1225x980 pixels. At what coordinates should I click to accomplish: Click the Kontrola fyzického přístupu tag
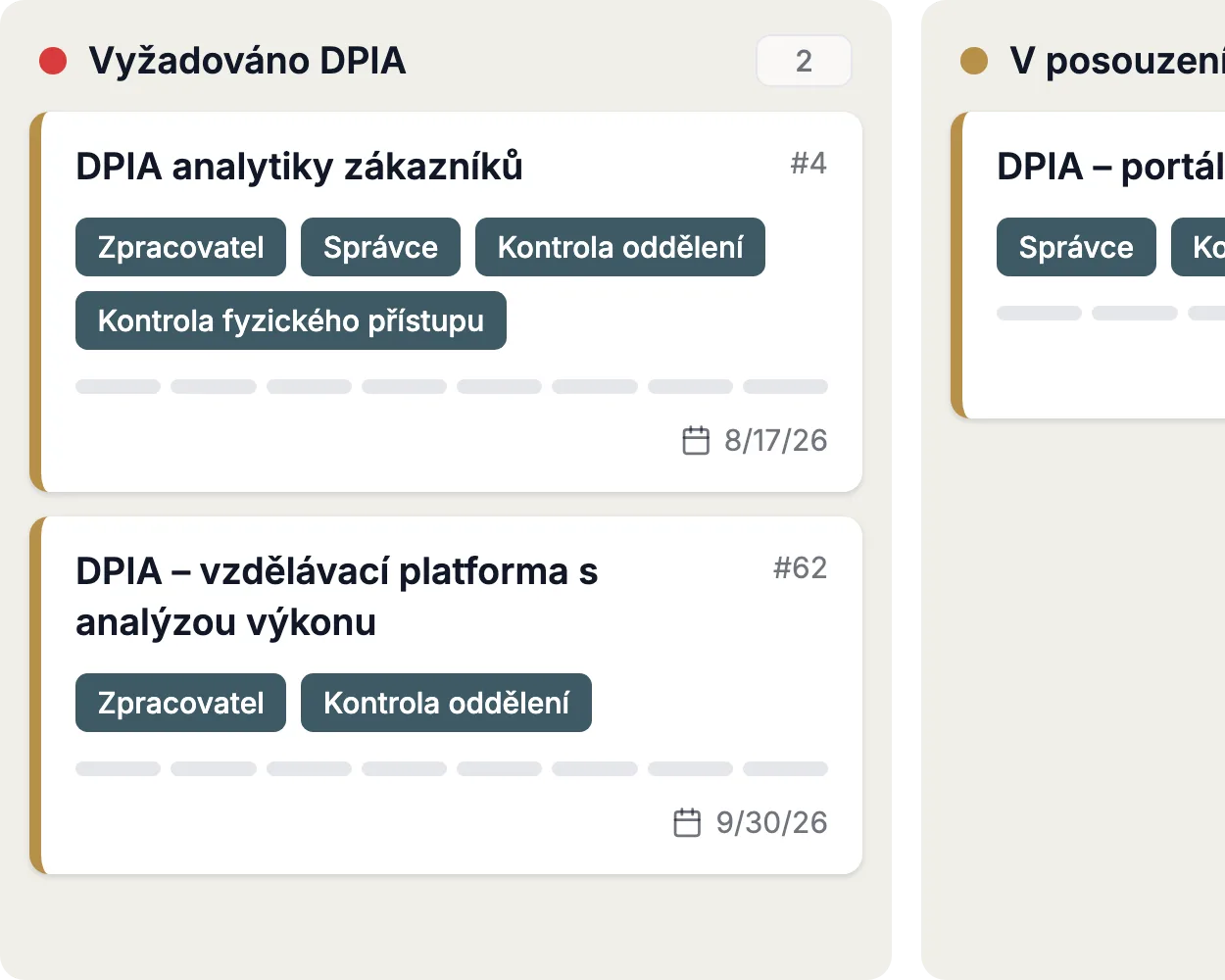[291, 320]
